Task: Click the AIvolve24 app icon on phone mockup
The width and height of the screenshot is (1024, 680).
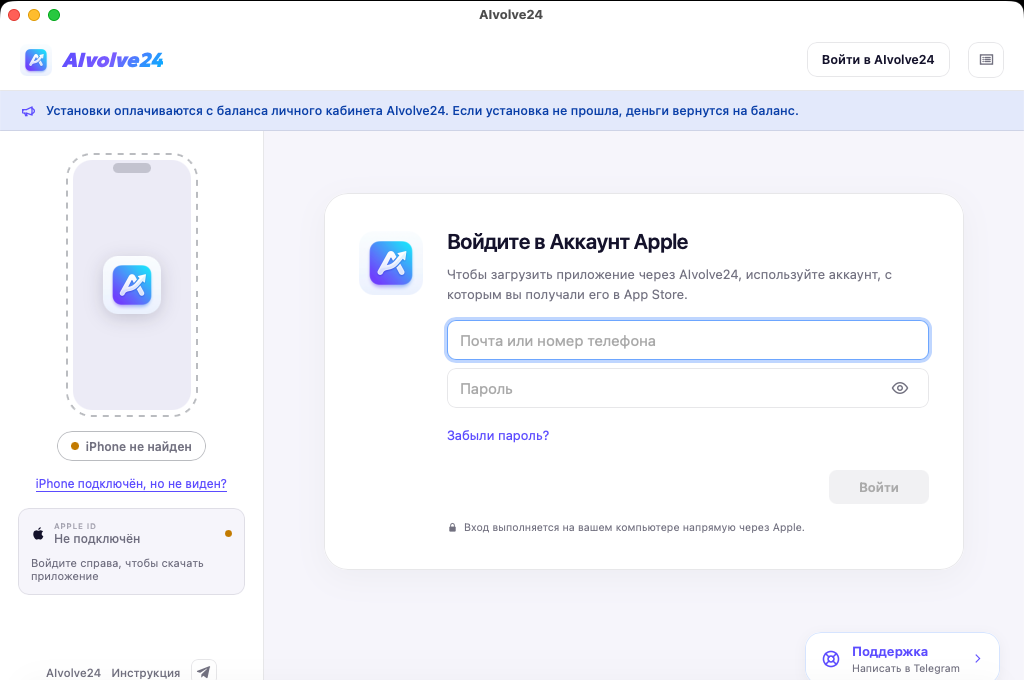Action: click(x=132, y=285)
